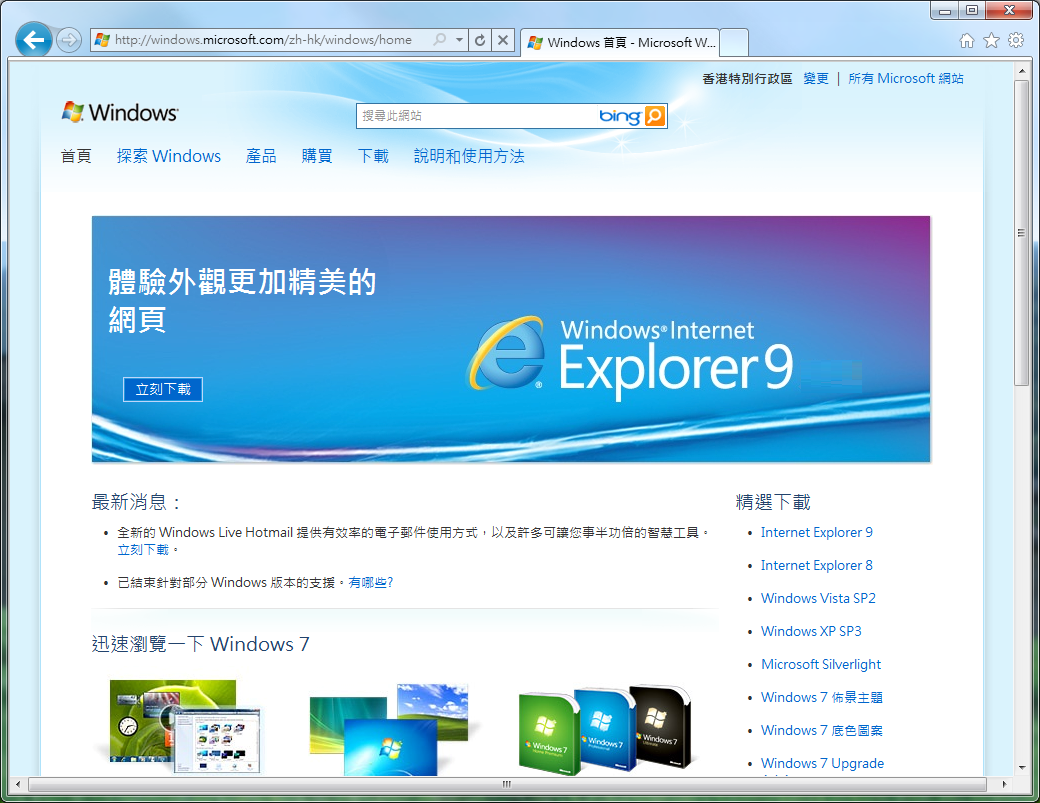Open a new blank tab
The width and height of the screenshot is (1040, 803).
(x=734, y=43)
